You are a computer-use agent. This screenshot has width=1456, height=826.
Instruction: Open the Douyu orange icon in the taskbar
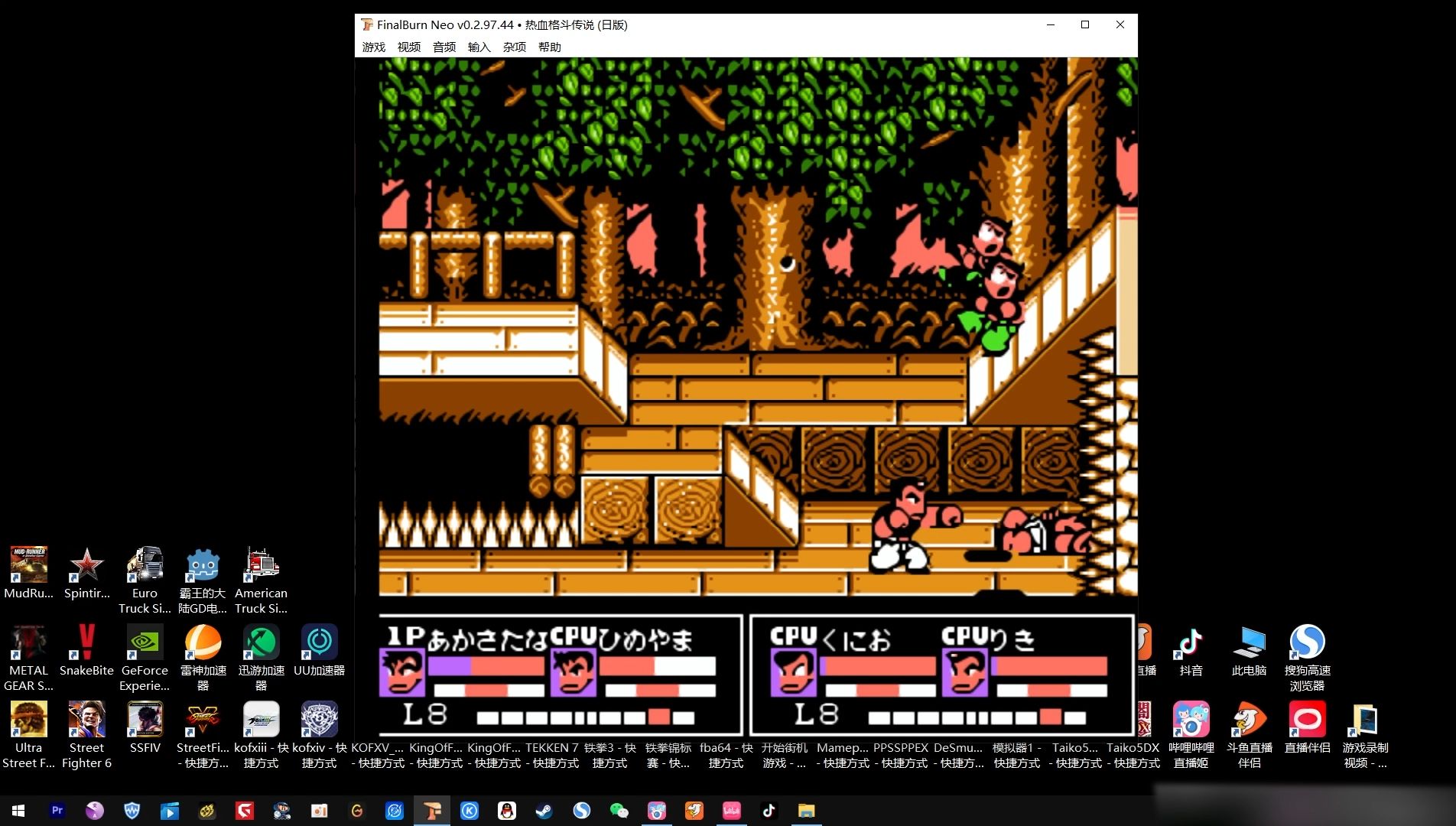point(694,811)
